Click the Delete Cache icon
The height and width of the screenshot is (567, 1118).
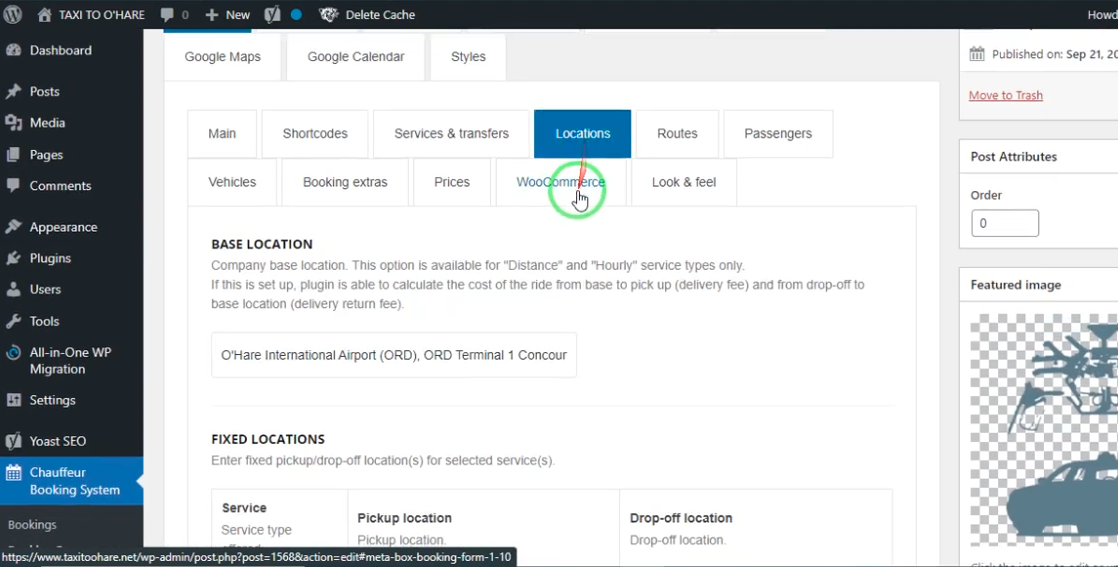(x=328, y=15)
